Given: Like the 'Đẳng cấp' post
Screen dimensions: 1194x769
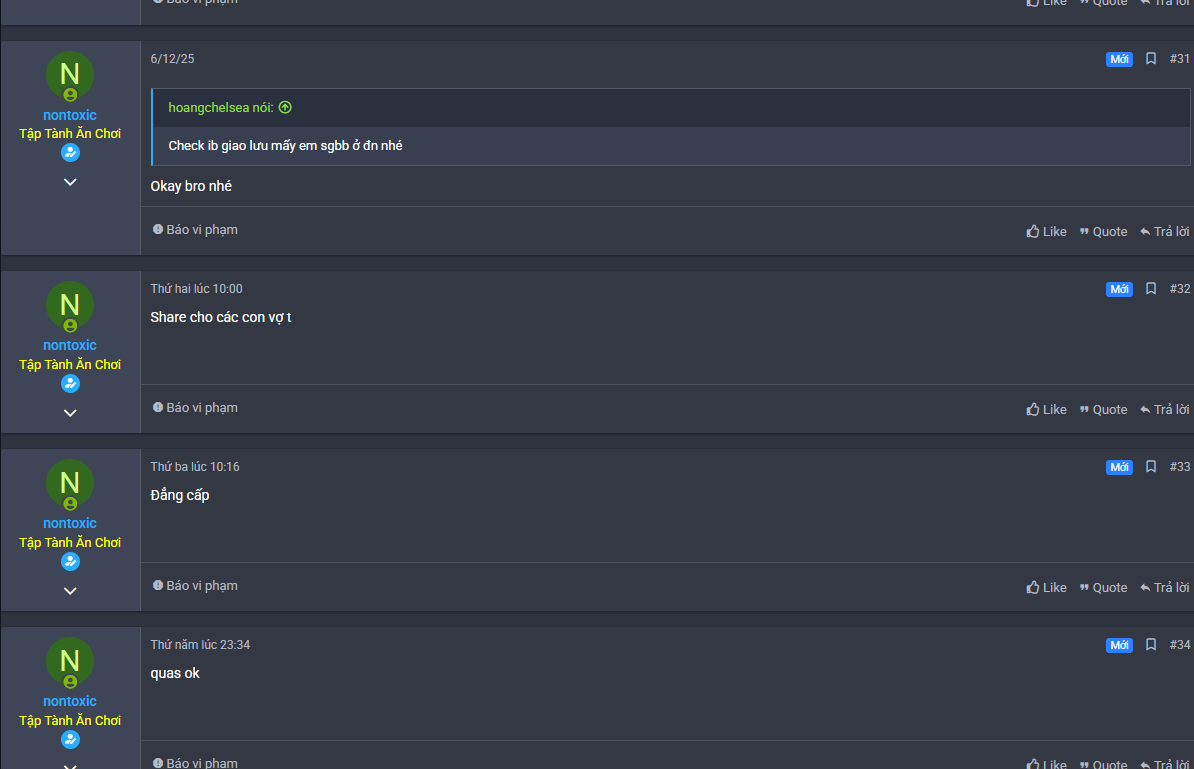Looking at the screenshot, I should [1046, 588].
